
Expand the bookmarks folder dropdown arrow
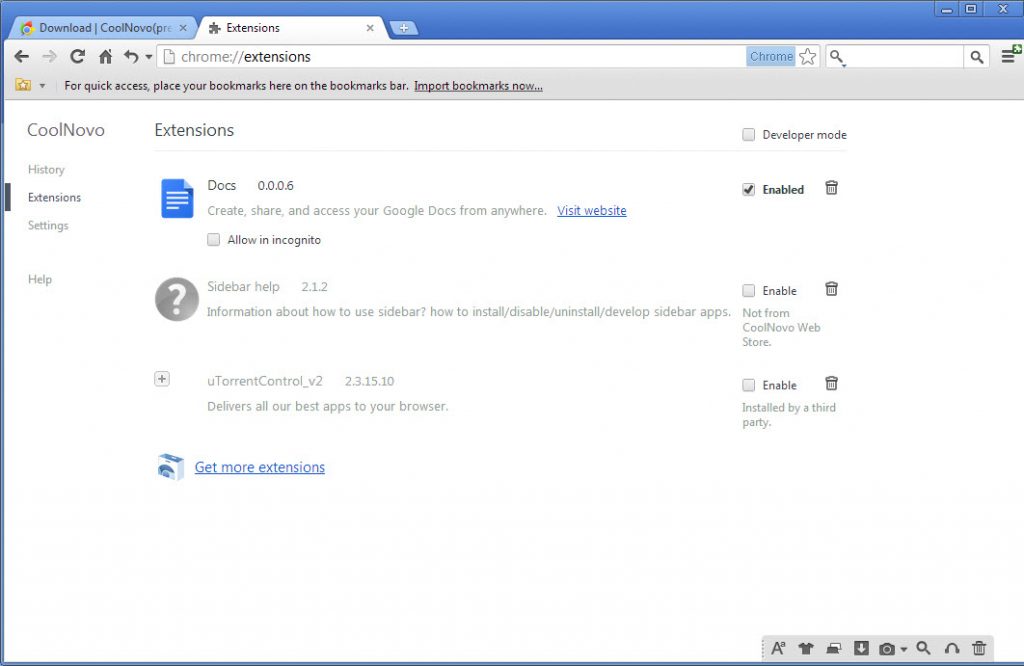[42, 86]
